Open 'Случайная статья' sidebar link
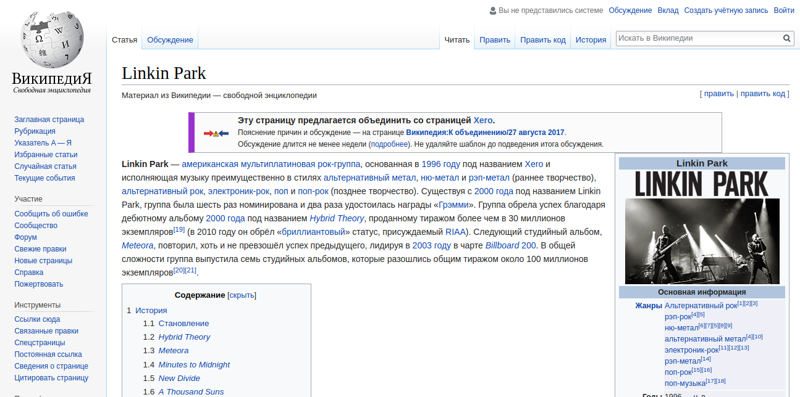The height and width of the screenshot is (397, 800). click(x=45, y=166)
